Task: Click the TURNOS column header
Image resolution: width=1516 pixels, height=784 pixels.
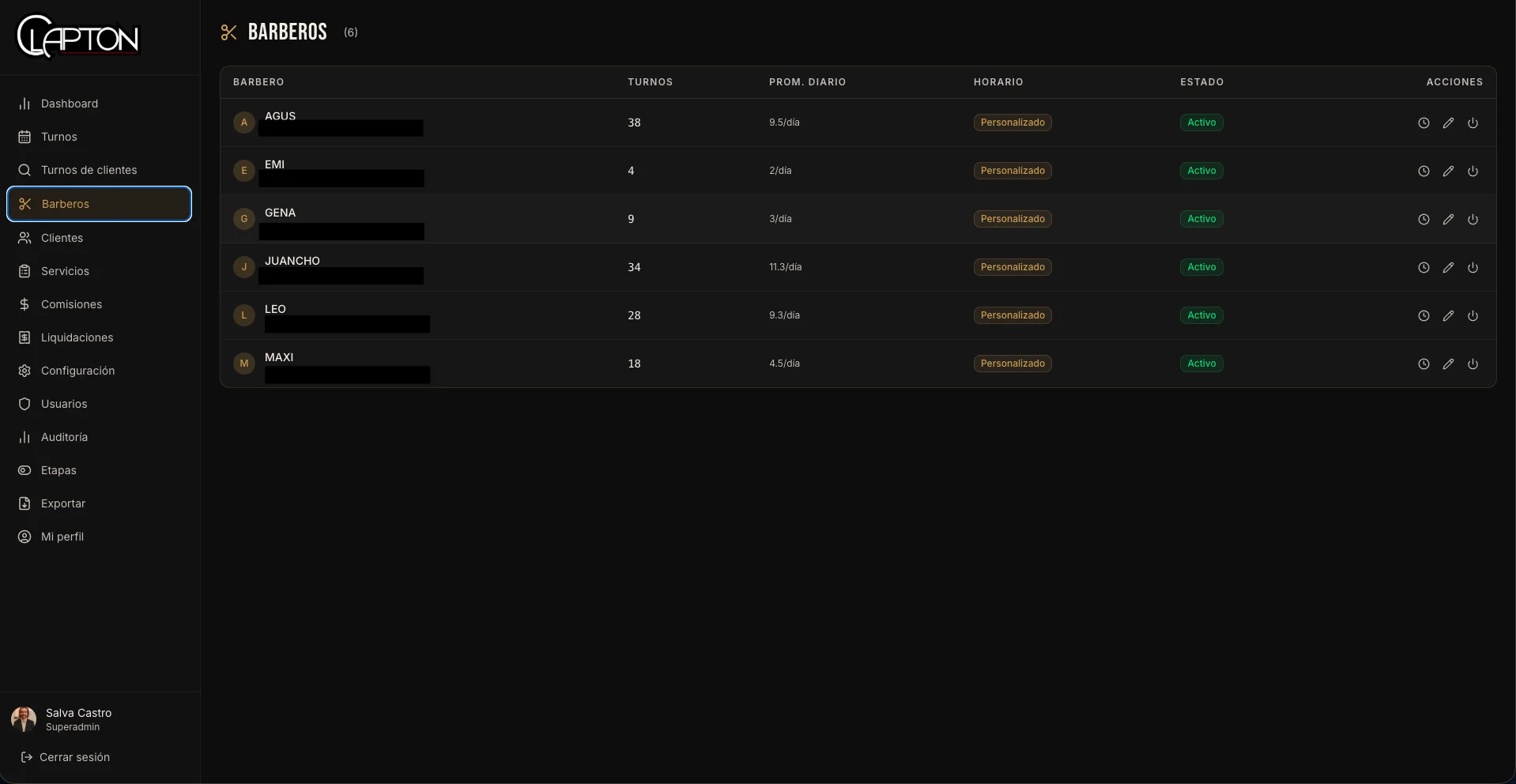Action: [x=650, y=82]
